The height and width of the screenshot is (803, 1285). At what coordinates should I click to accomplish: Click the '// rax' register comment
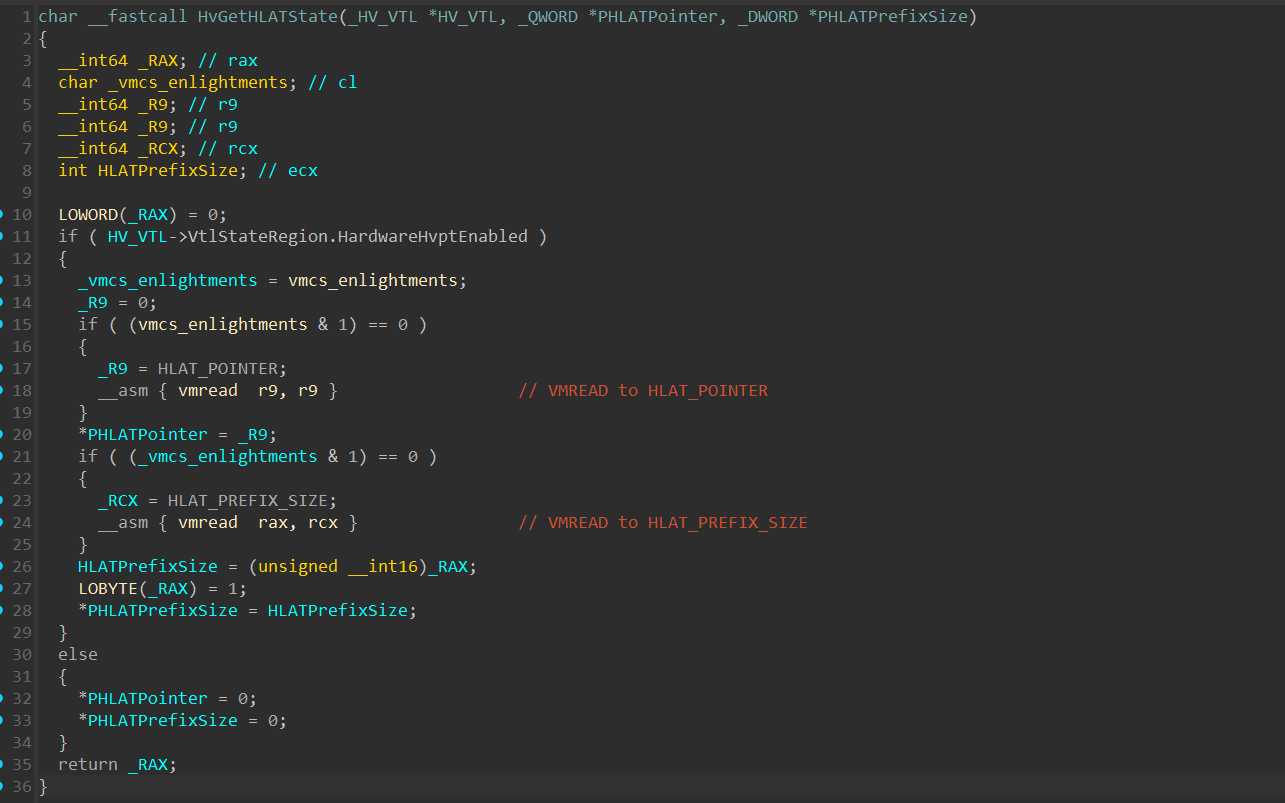pyautogui.click(x=228, y=61)
